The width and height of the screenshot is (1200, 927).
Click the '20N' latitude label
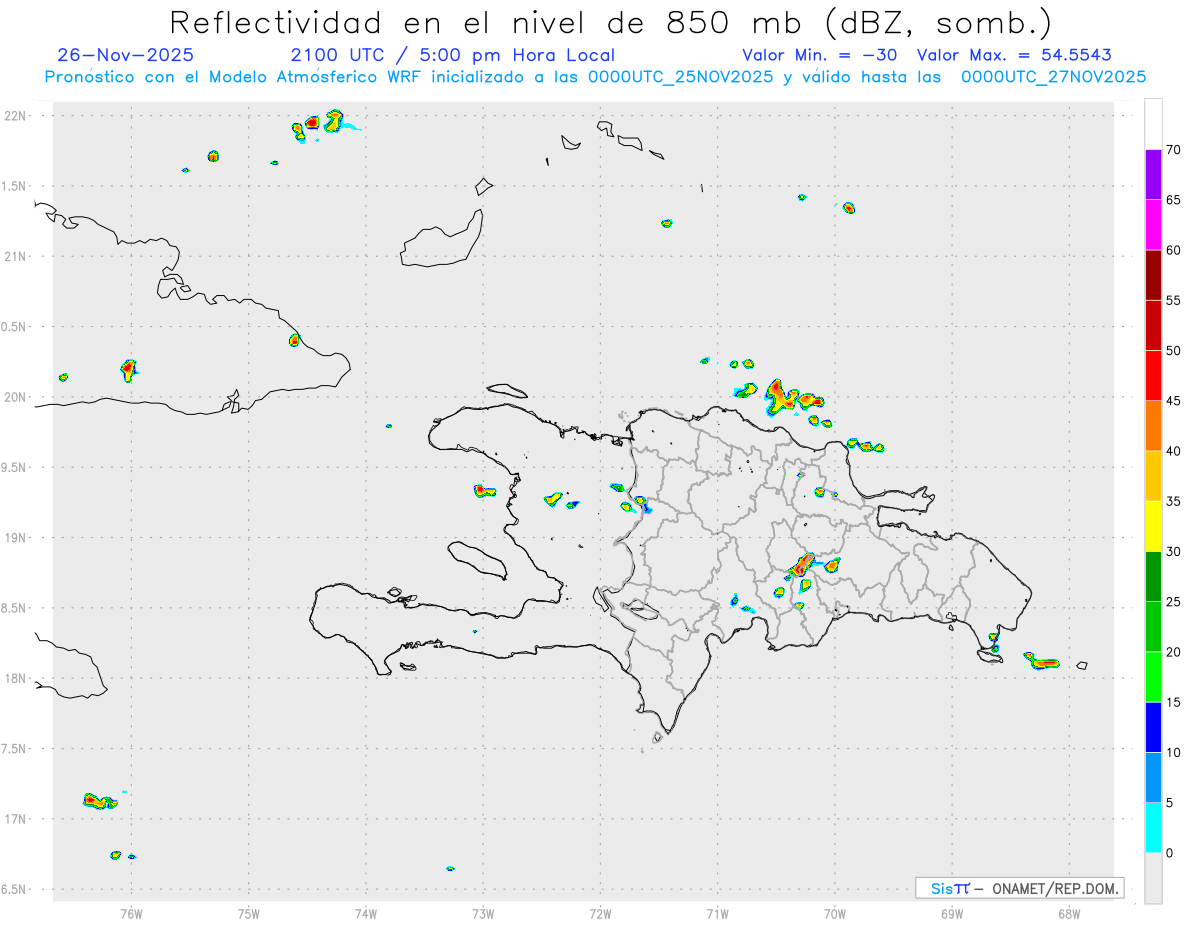(16, 397)
